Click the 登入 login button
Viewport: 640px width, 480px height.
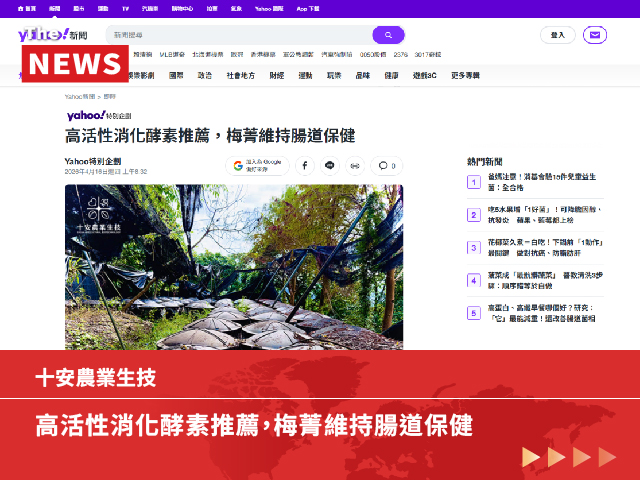coord(557,35)
